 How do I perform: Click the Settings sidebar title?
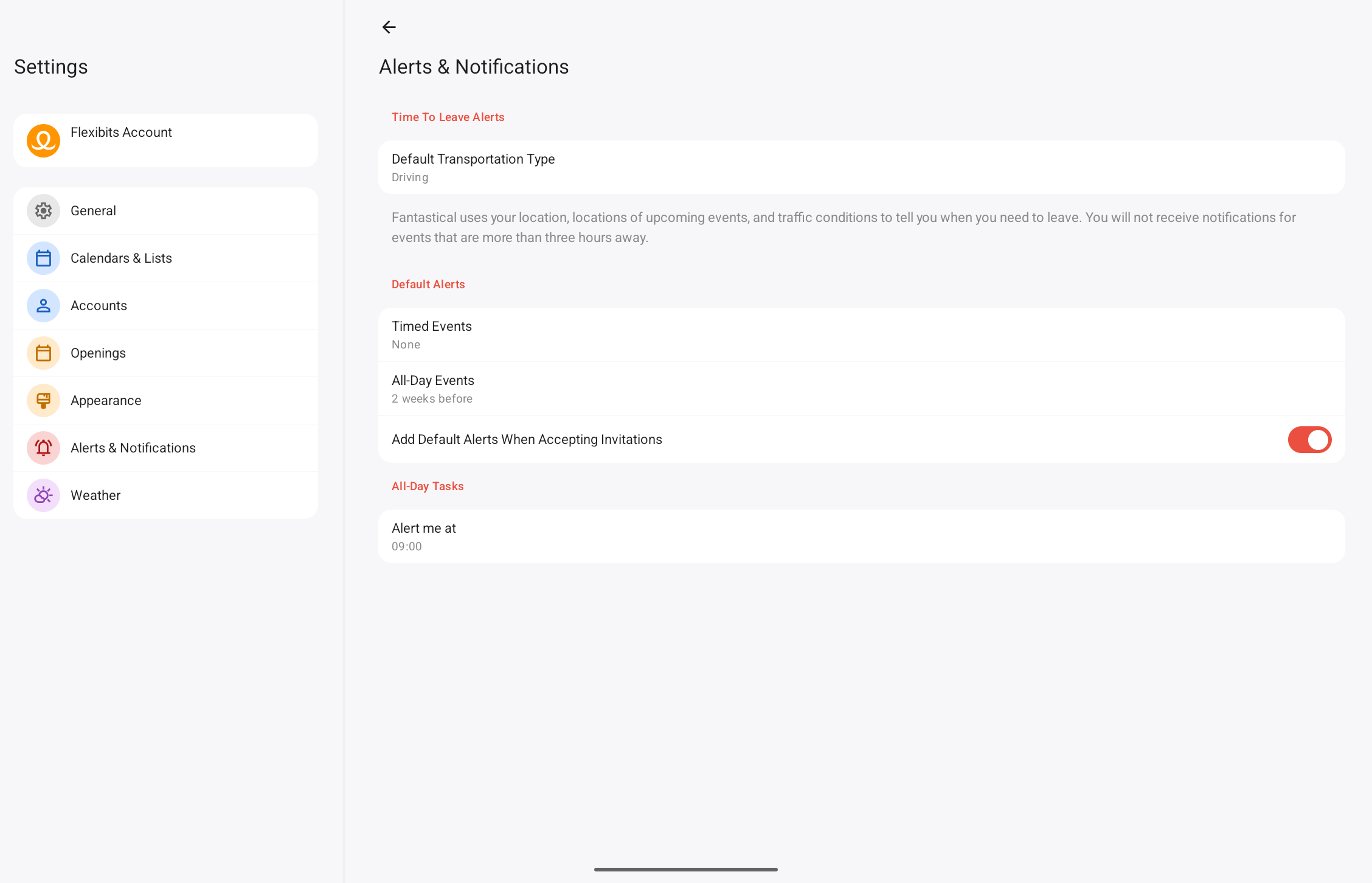coord(51,66)
